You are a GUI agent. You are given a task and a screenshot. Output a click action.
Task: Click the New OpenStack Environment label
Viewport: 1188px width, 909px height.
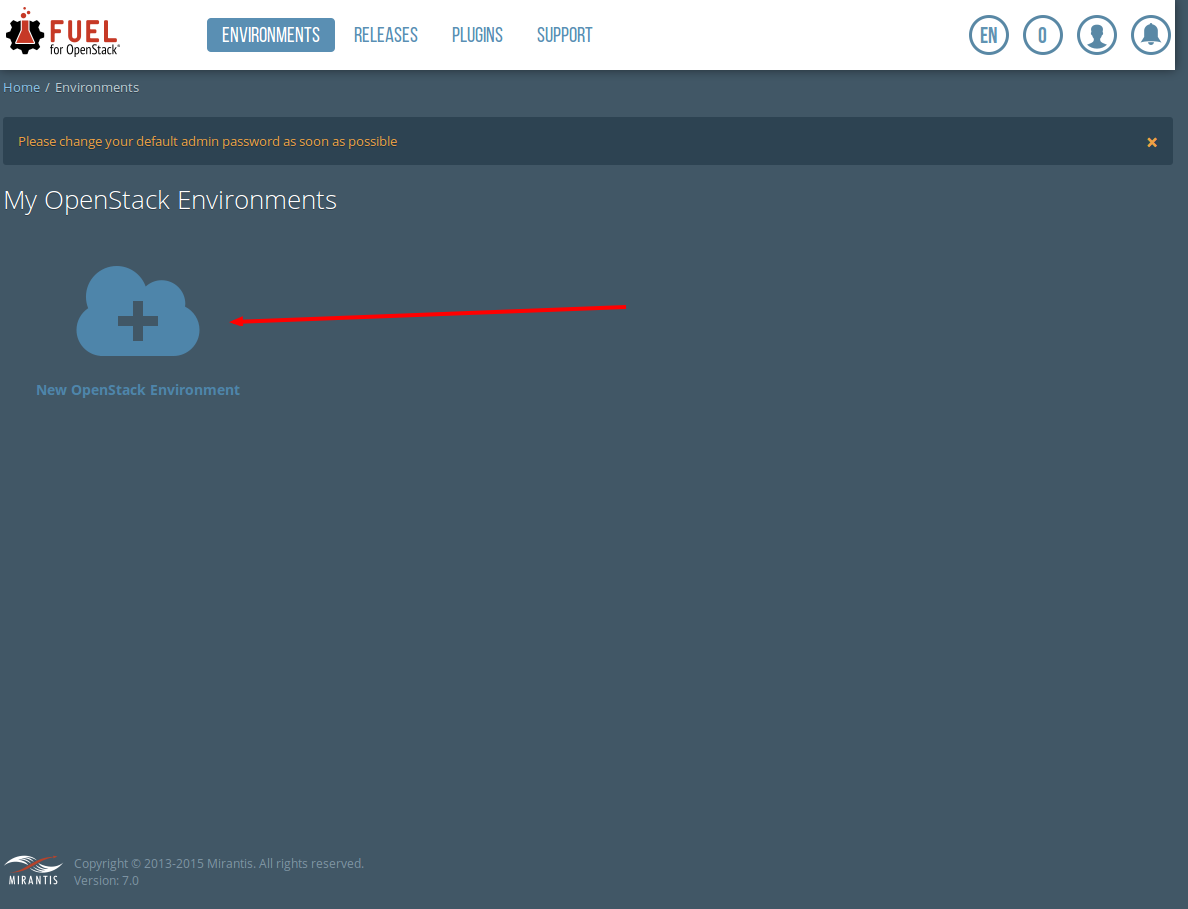138,389
